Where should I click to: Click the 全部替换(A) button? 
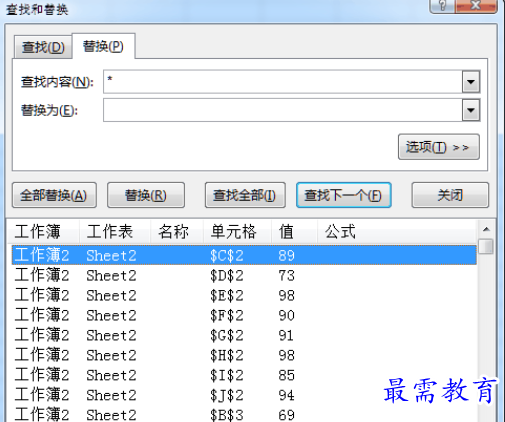[x=54, y=195]
